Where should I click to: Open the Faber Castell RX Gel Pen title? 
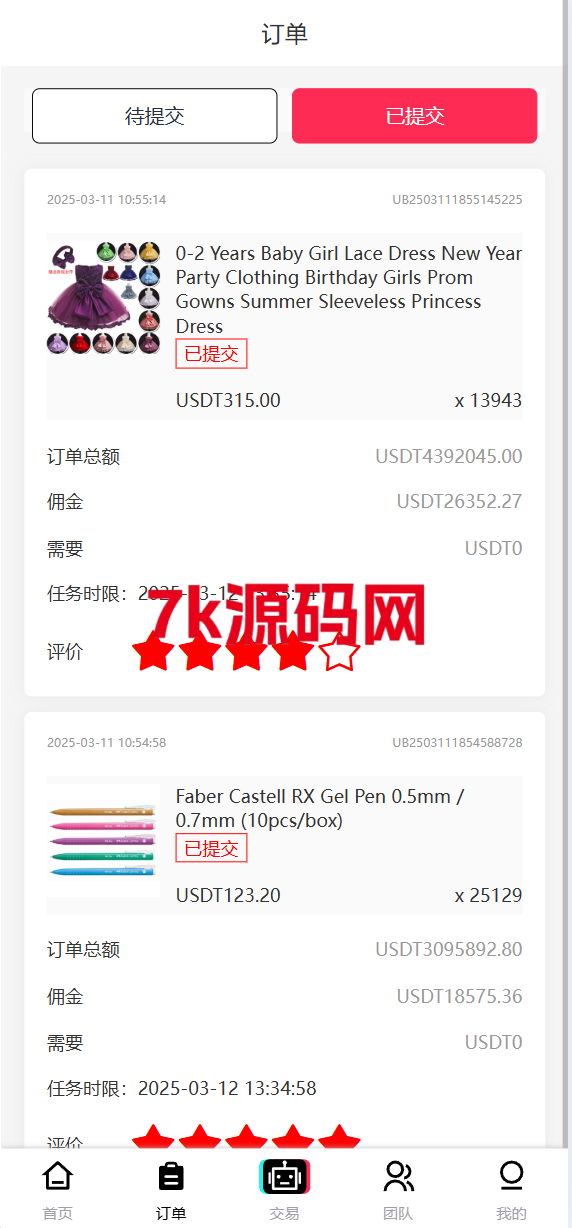tap(320, 809)
